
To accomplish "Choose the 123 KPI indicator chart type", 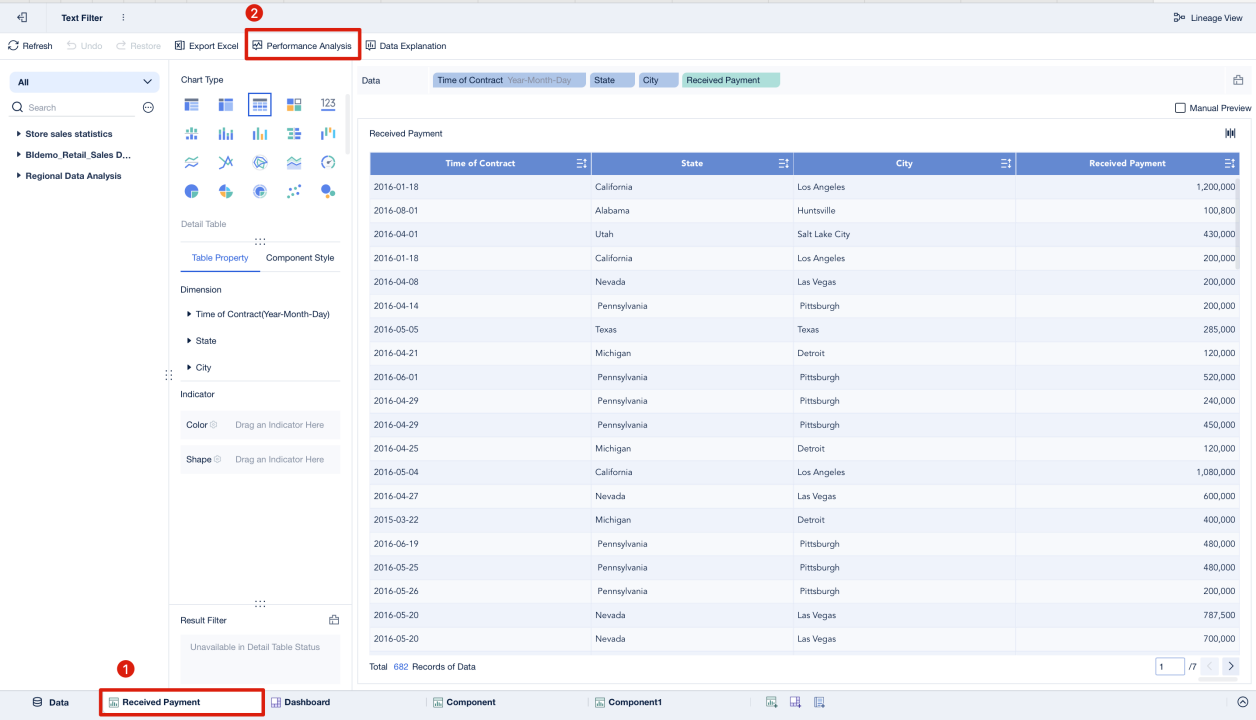I will pos(328,104).
